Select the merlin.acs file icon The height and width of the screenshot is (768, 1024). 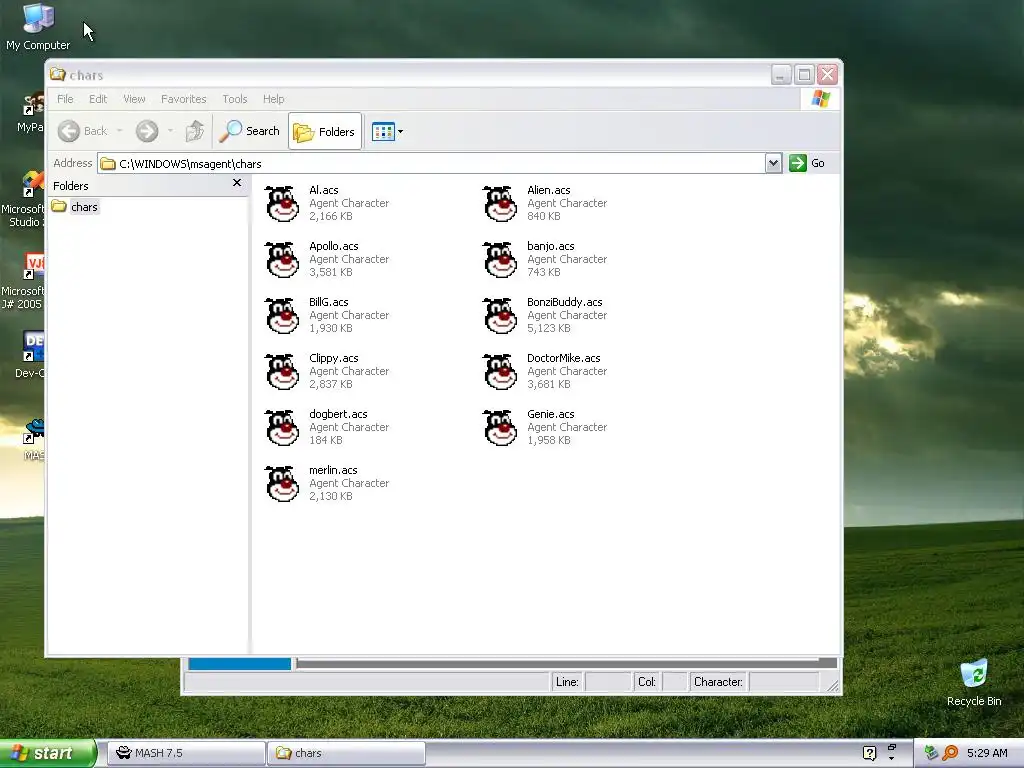282,484
